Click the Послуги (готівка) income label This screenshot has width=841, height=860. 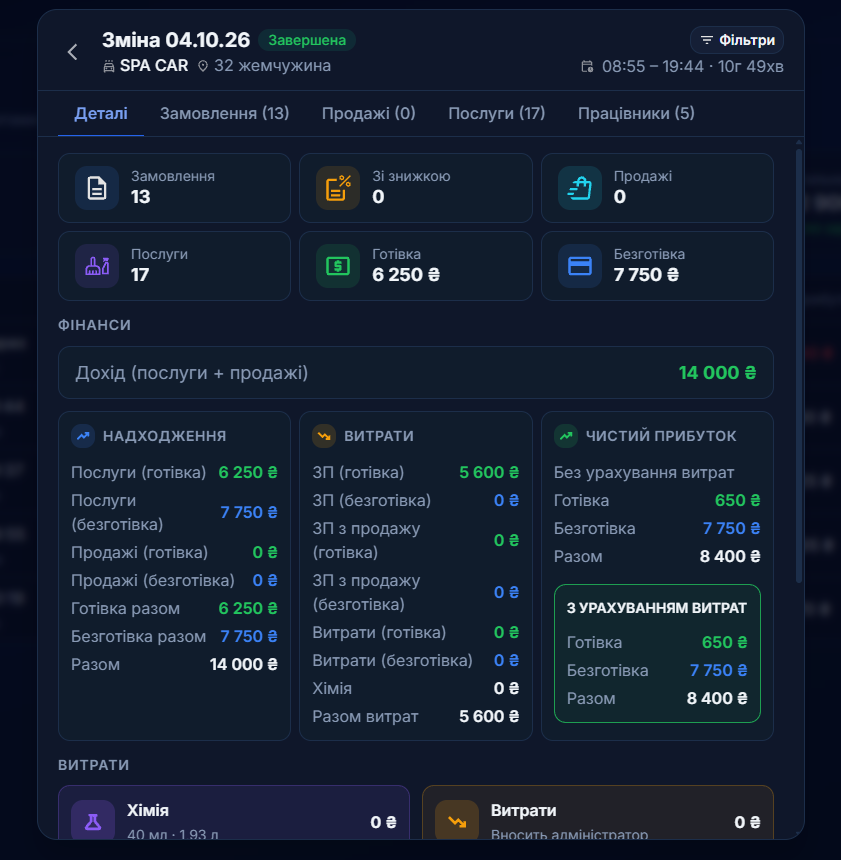[x=139, y=472]
